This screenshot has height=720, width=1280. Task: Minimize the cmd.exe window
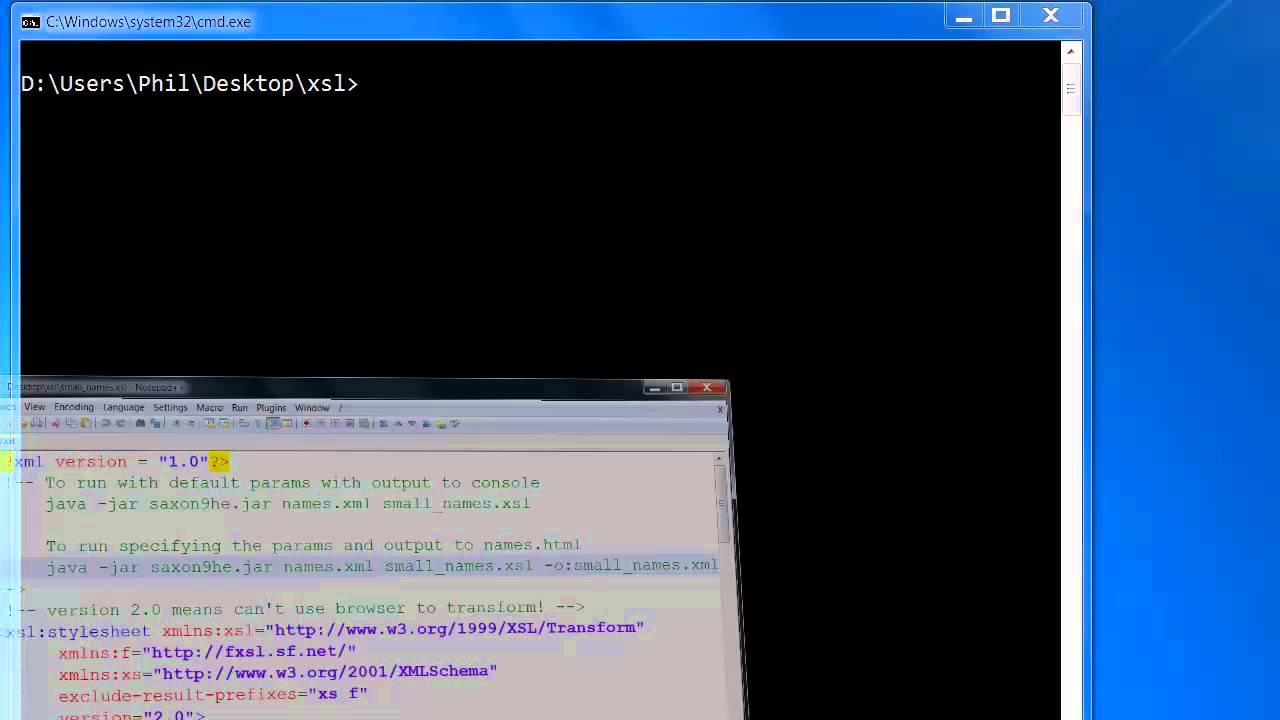pos(964,16)
